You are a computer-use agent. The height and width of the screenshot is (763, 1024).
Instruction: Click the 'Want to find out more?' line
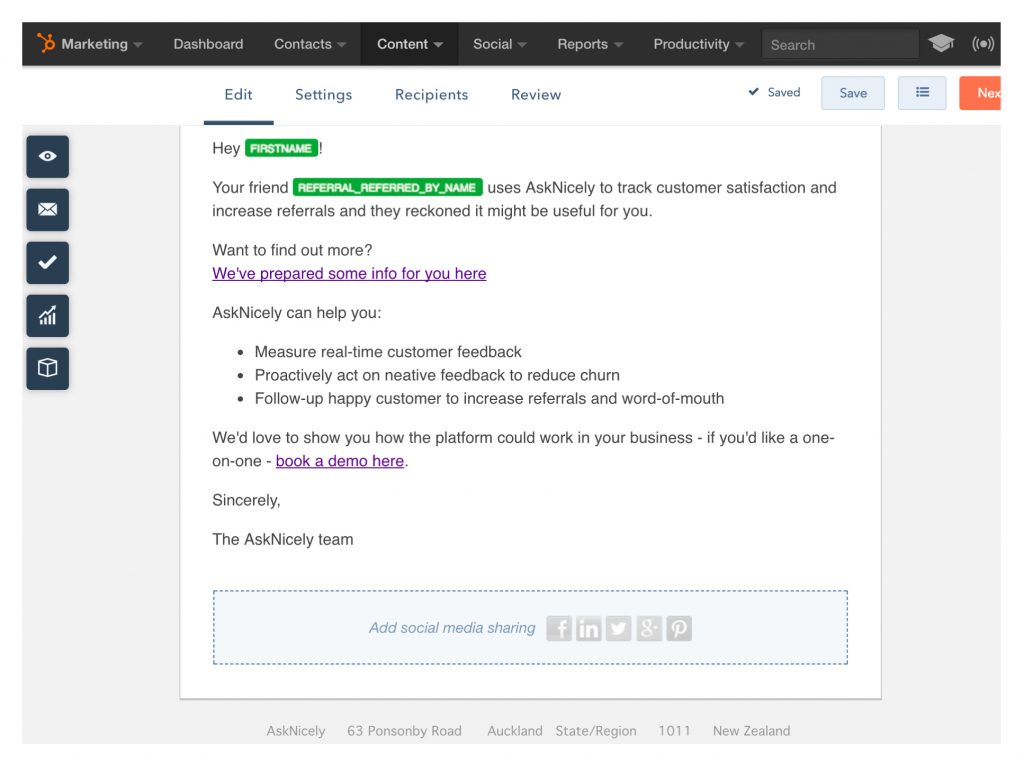tap(292, 250)
